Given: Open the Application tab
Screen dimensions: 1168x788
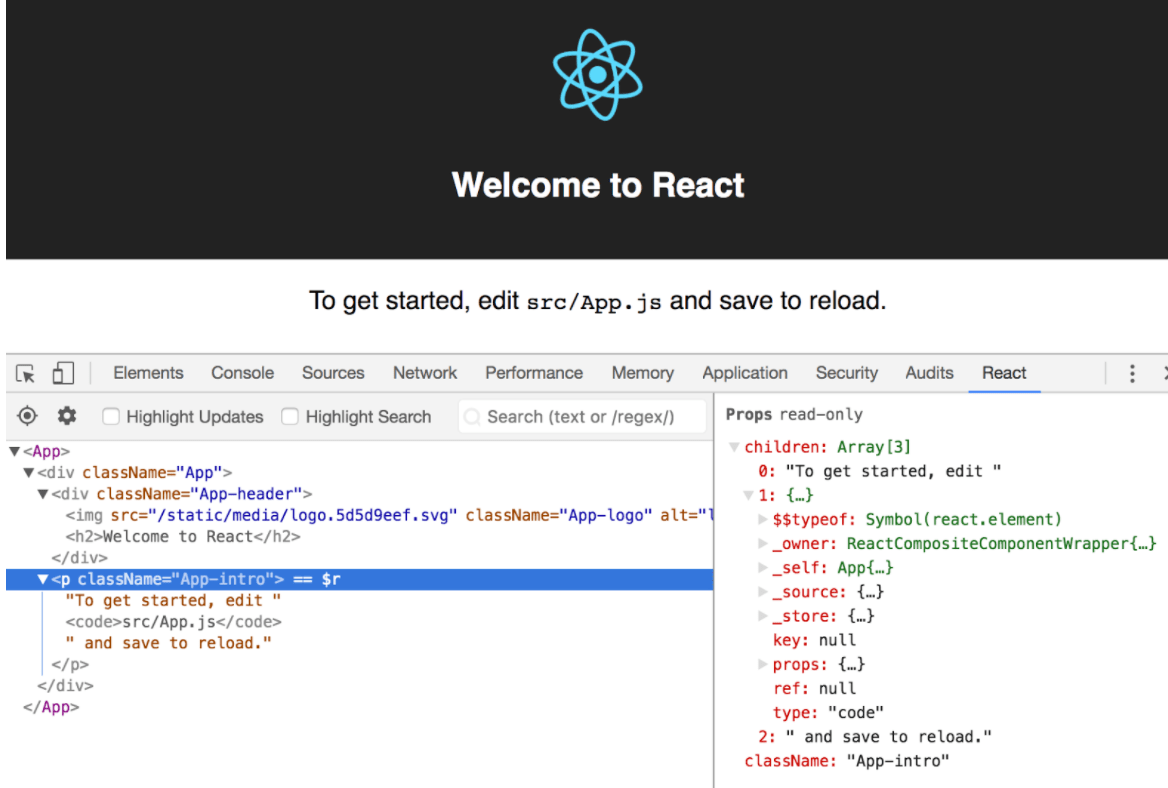Looking at the screenshot, I should pos(745,373).
